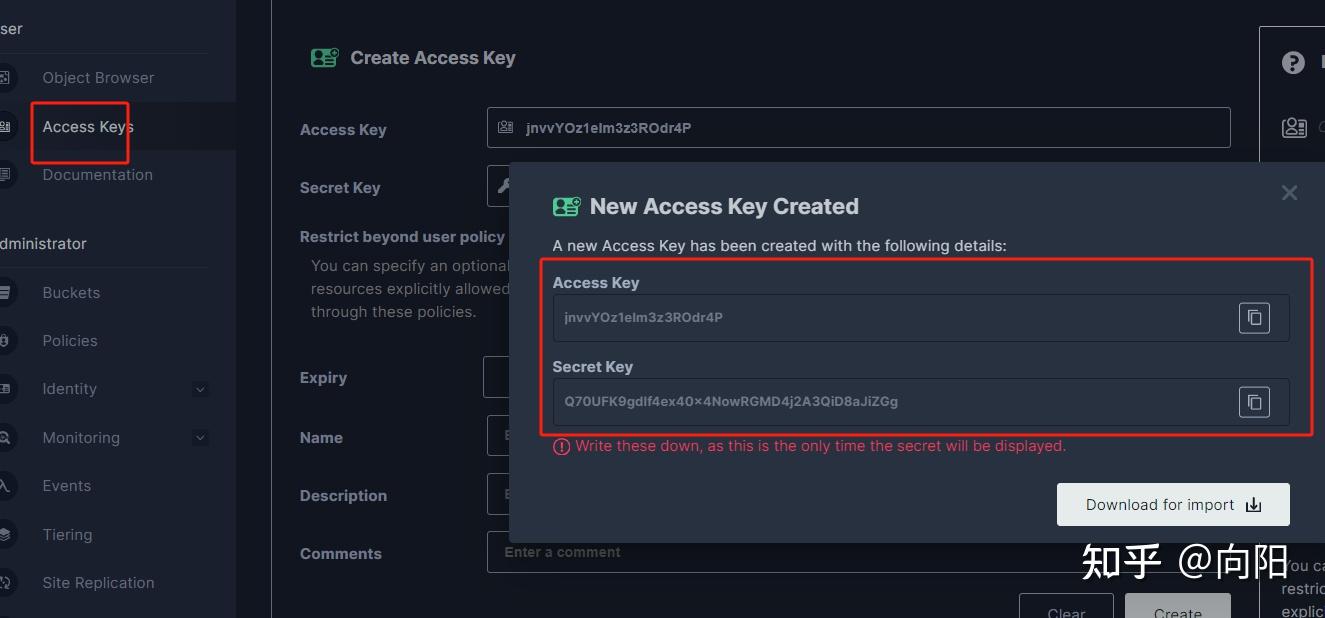
Task: Copy the Secret Key value
Action: (1254, 402)
